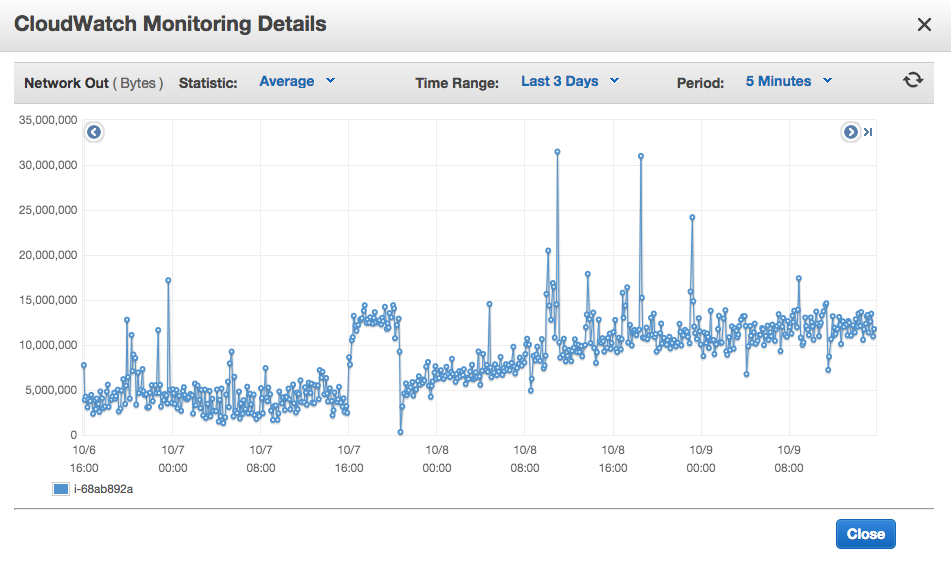Image resolution: width=951 pixels, height=561 pixels.
Task: Refresh the CloudWatch graph
Action: tap(913, 80)
